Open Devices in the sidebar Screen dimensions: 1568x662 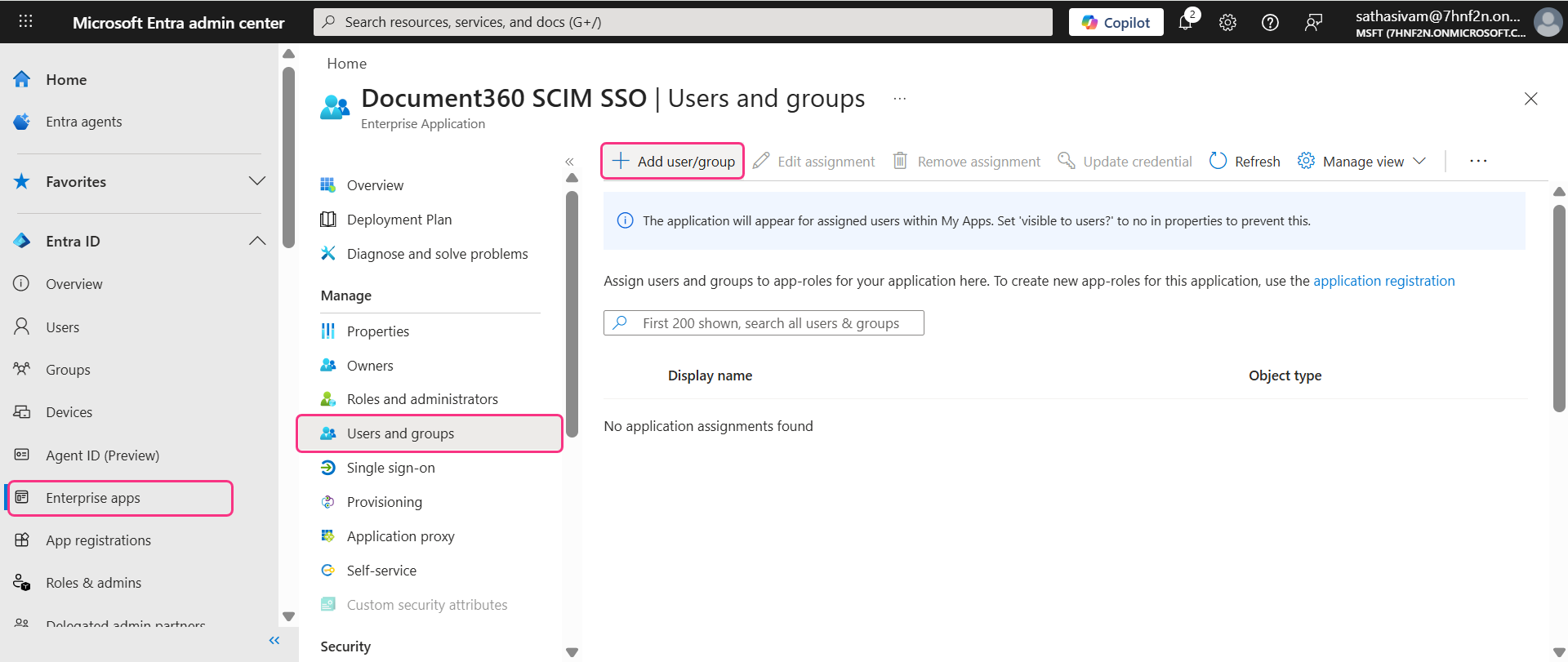69,412
